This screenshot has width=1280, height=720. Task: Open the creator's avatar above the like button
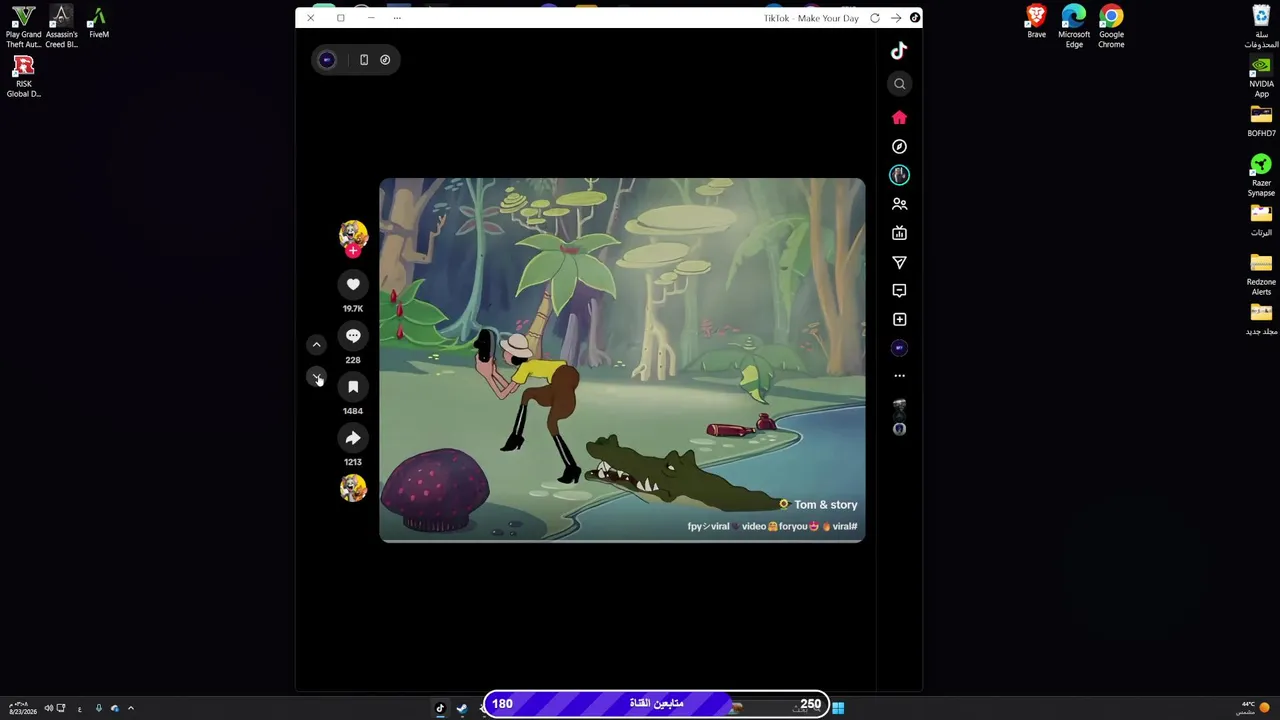[353, 234]
